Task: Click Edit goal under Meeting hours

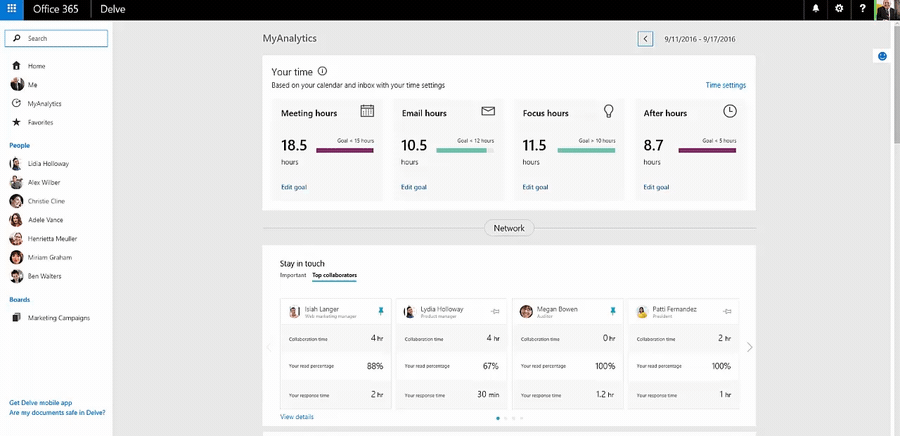Action: click(294, 187)
